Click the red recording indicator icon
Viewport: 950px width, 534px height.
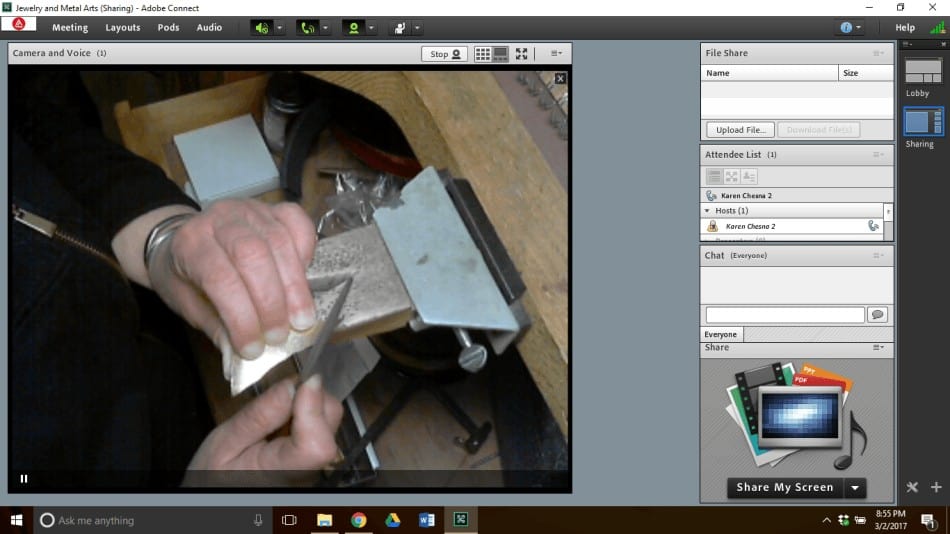tap(19, 24)
